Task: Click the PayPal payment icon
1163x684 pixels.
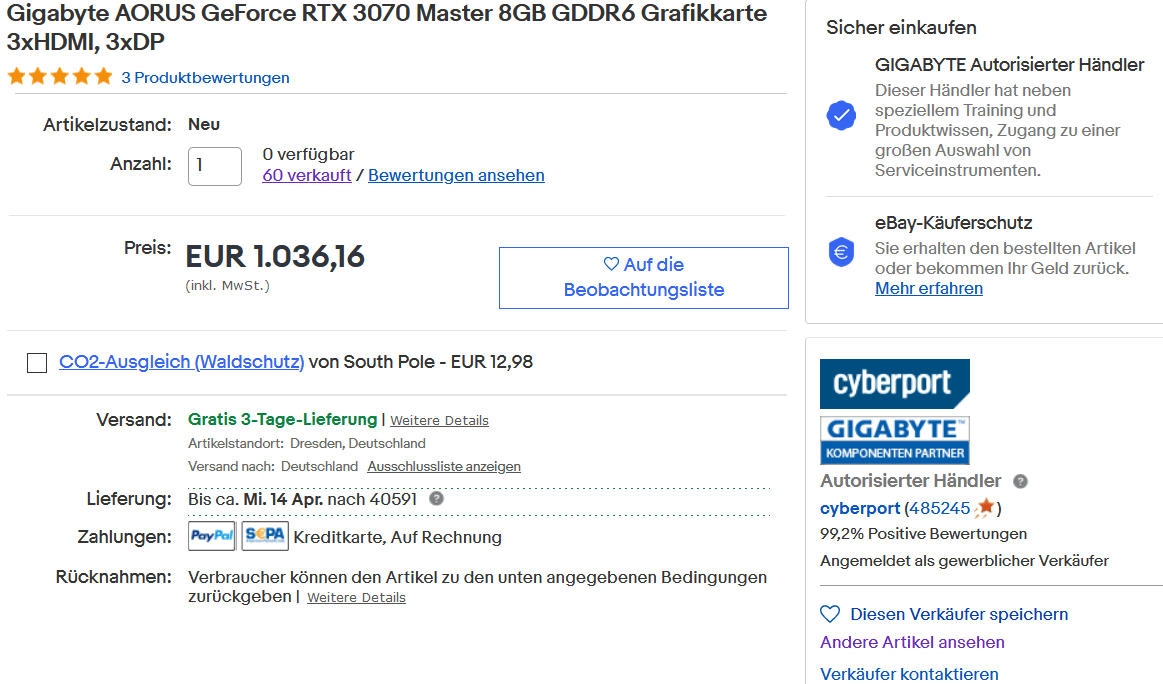Action: 212,536
